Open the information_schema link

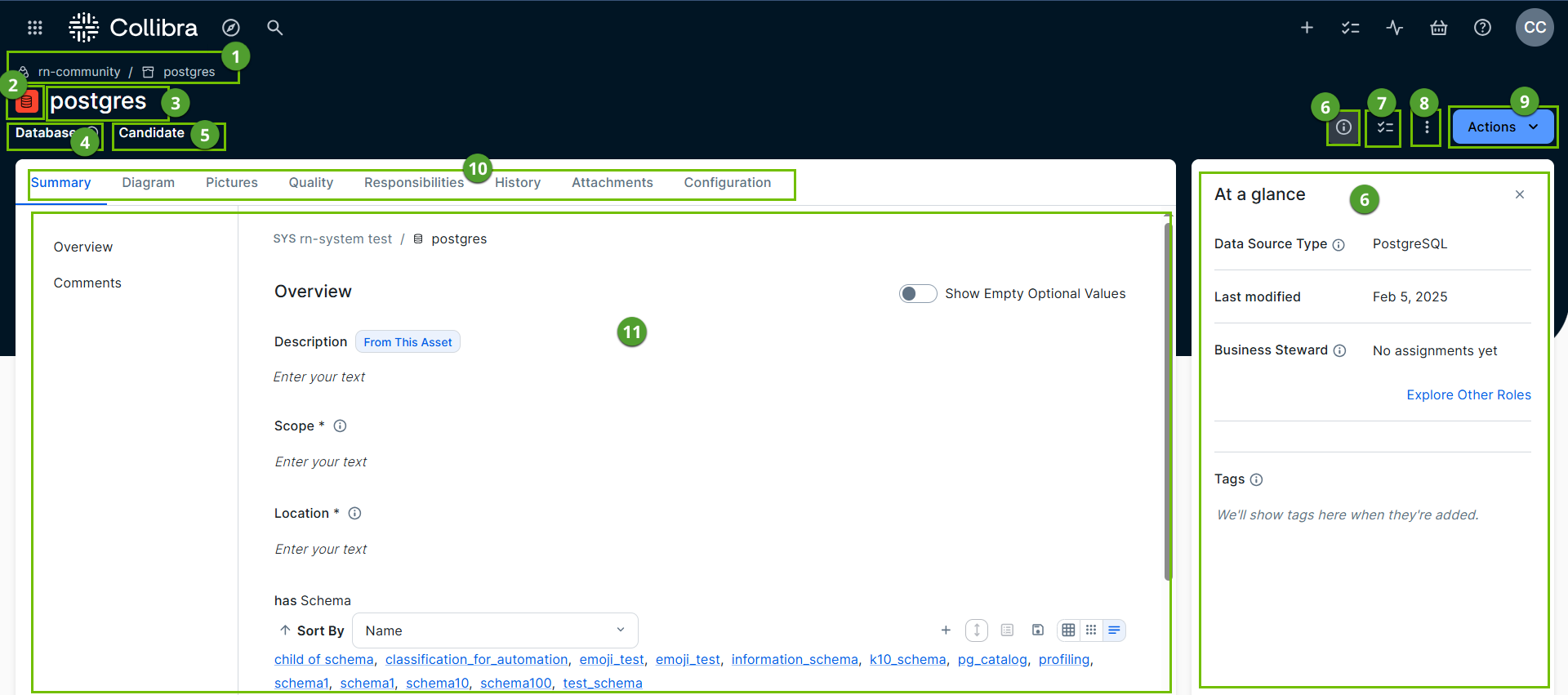pyautogui.click(x=794, y=660)
